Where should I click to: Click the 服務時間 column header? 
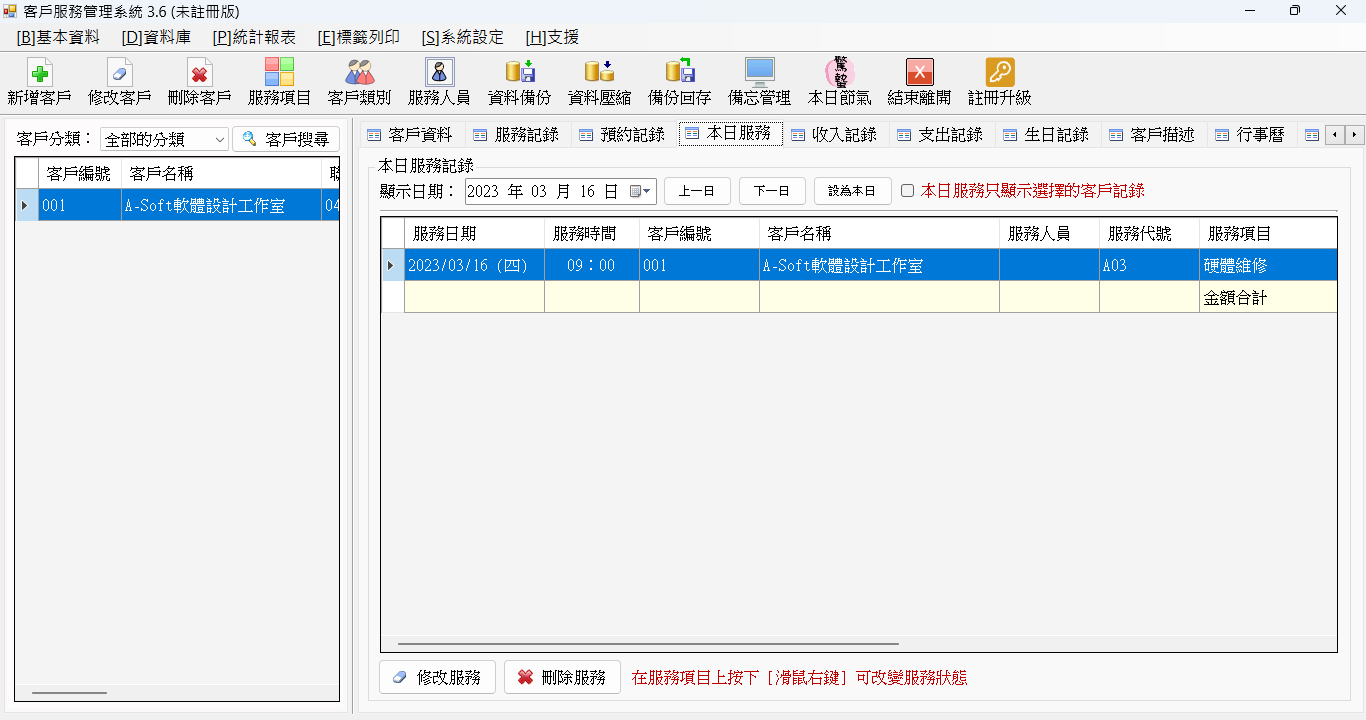[592, 233]
